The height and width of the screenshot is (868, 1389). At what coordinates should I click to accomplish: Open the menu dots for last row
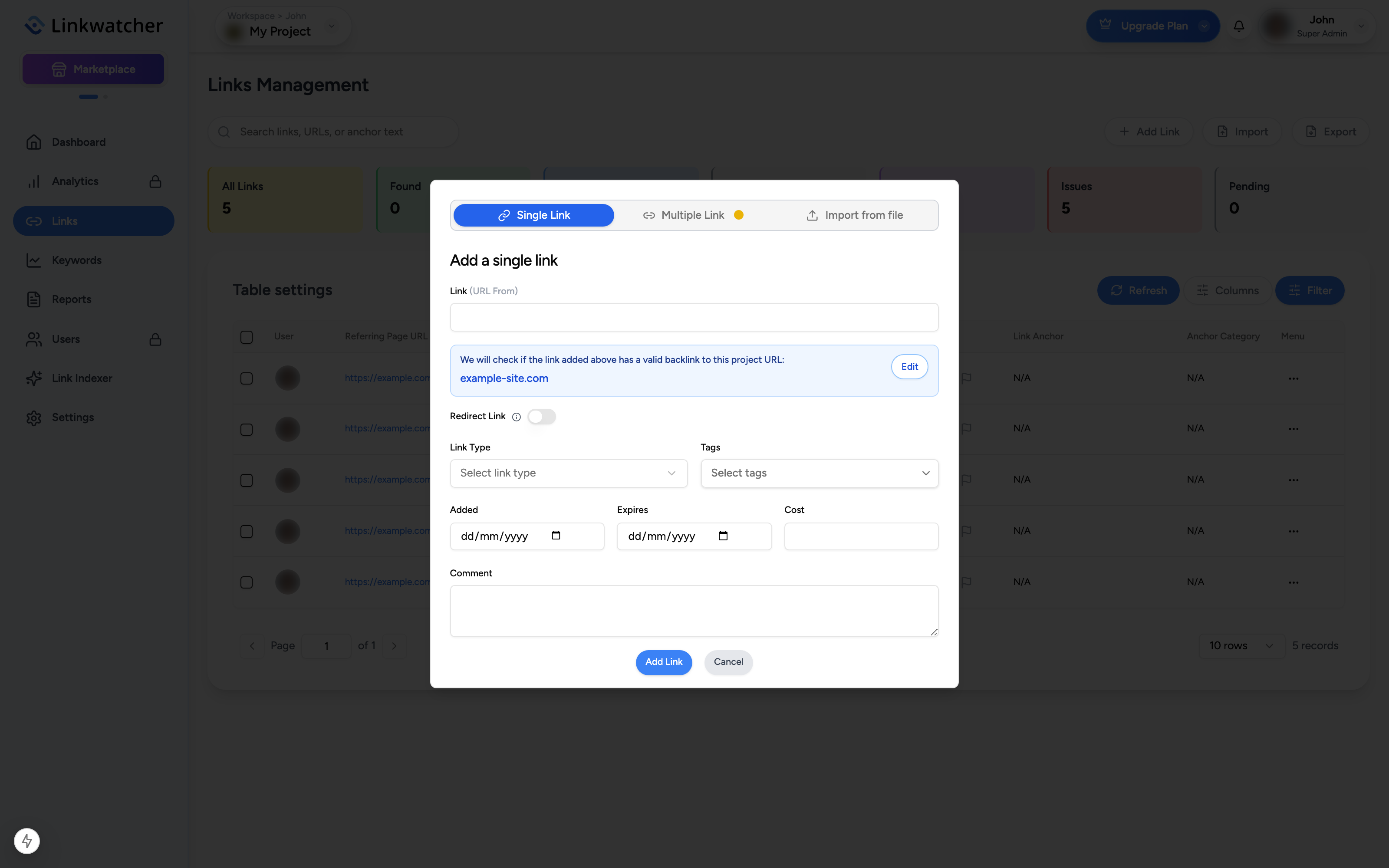point(1293,582)
